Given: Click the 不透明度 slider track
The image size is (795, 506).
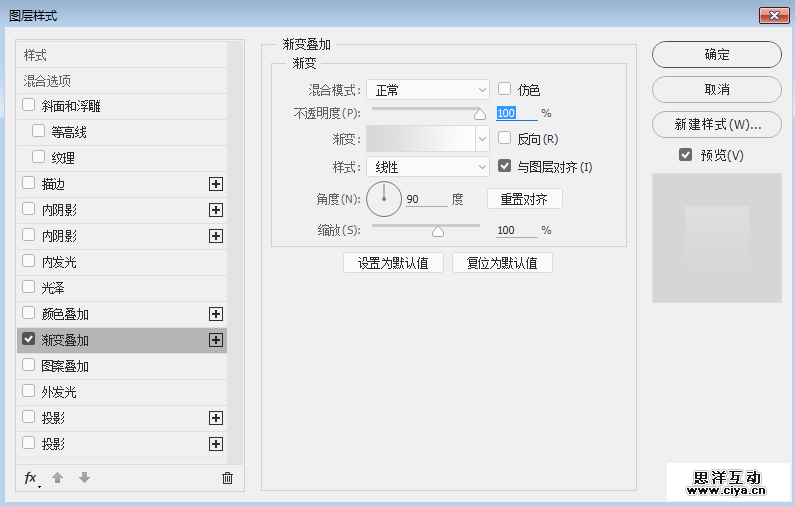Looking at the screenshot, I should [x=425, y=109].
